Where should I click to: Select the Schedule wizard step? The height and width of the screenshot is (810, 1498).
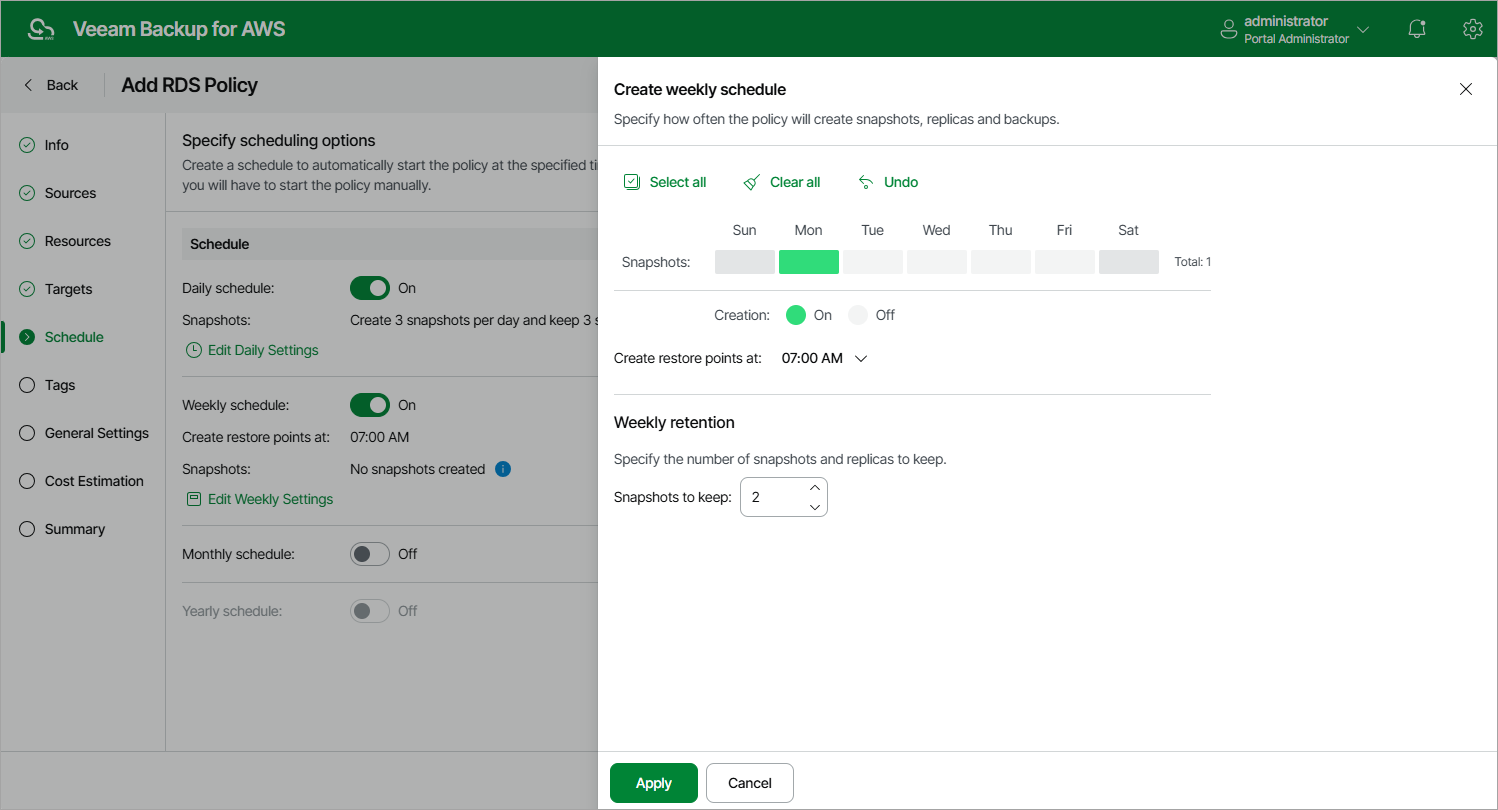[74, 337]
